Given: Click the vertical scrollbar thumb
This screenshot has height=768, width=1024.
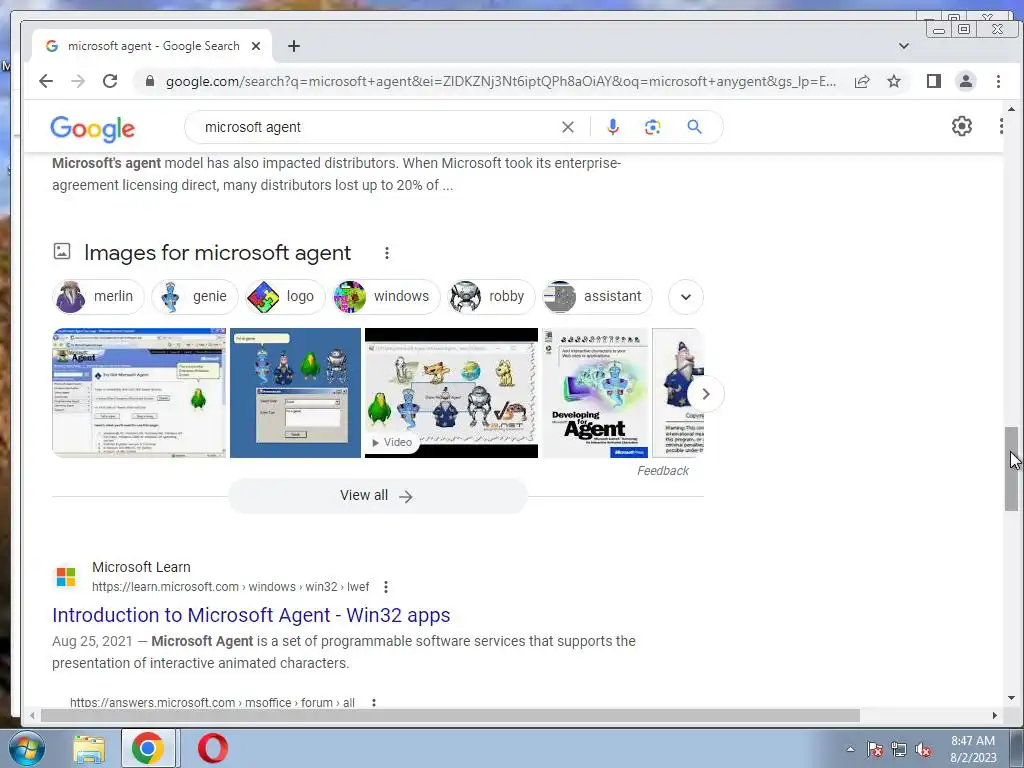Looking at the screenshot, I should tap(1012, 469).
